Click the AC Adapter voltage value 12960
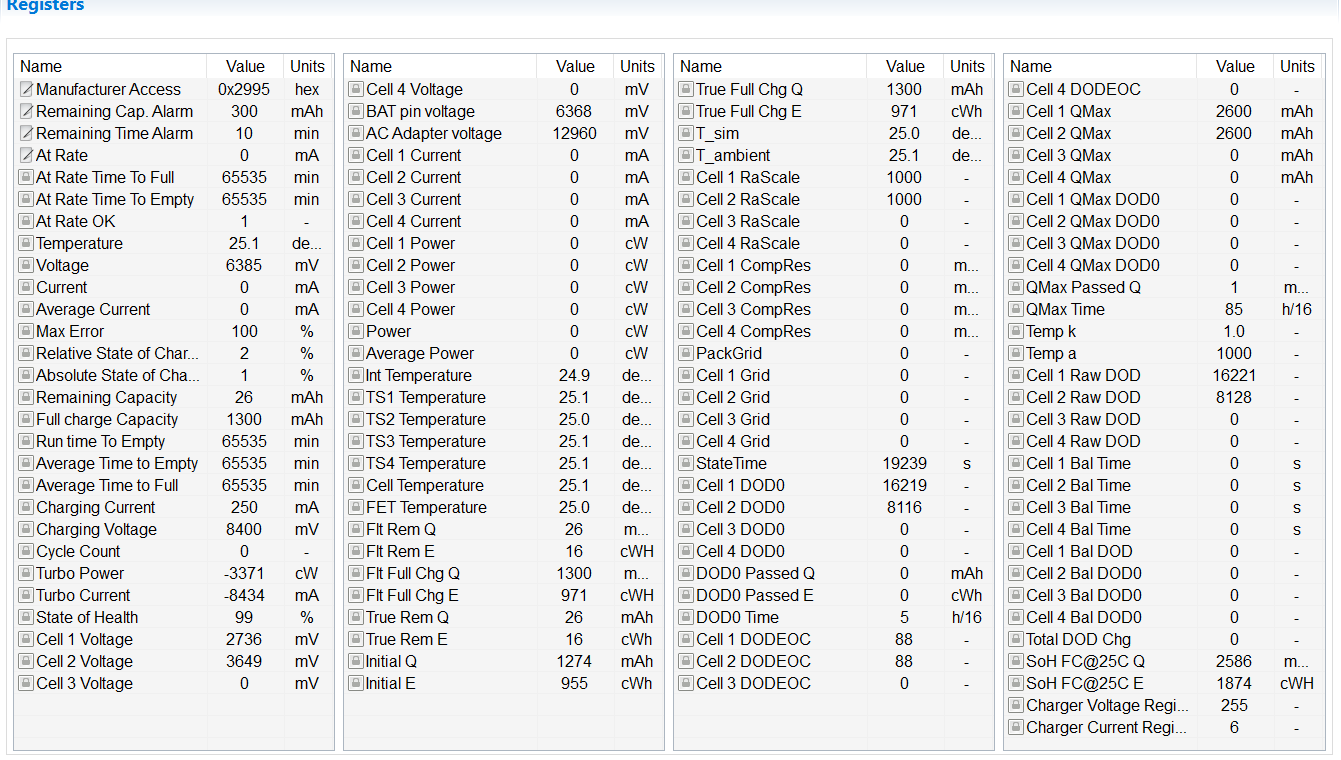The image size is (1341, 760). point(575,134)
